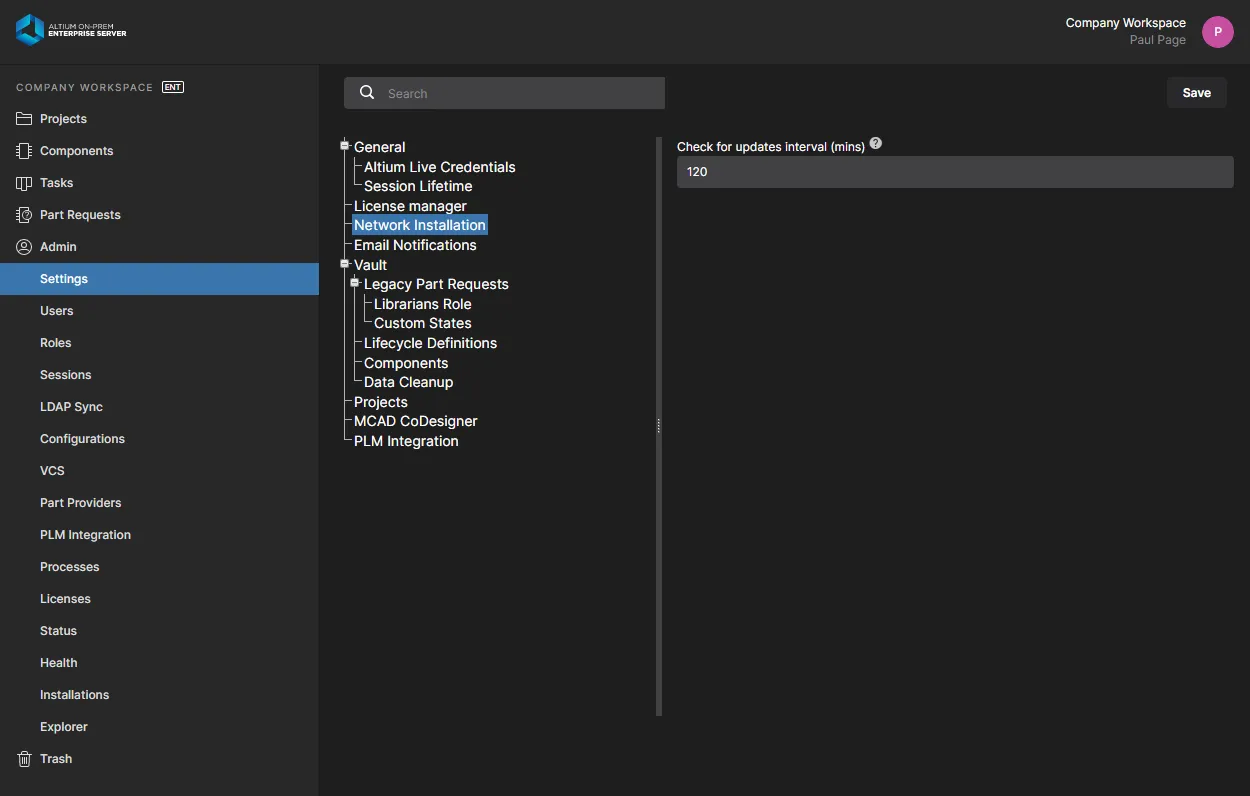Select Projects in the settings tree
This screenshot has height=796, width=1250.
(x=381, y=402)
